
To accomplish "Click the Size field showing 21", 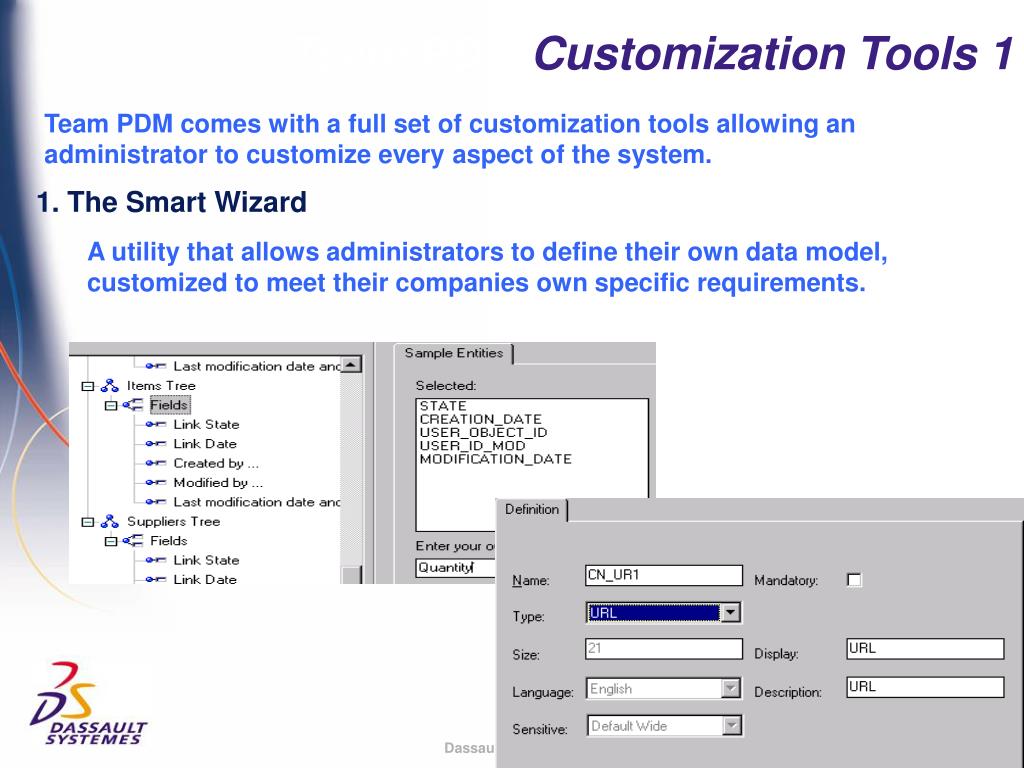I will click(x=664, y=648).
